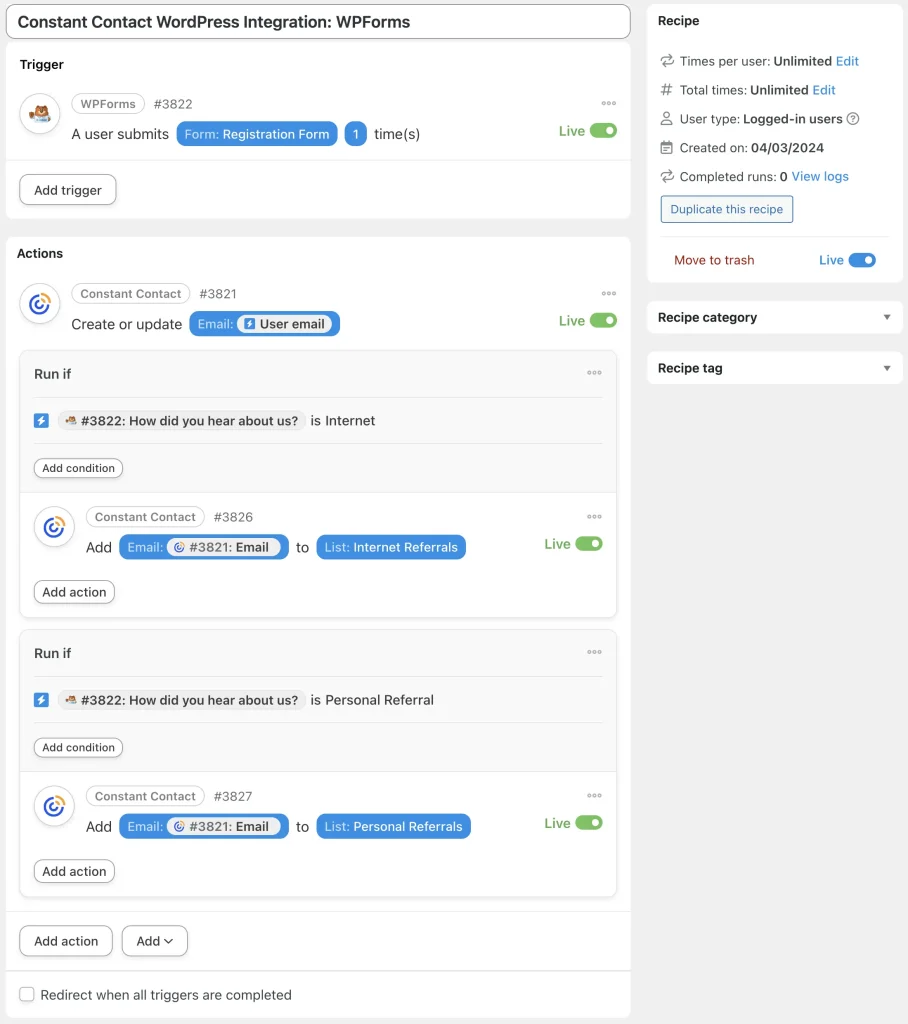The image size is (908, 1024).
Task: Expand the Recipe tag panel
Action: (x=886, y=367)
